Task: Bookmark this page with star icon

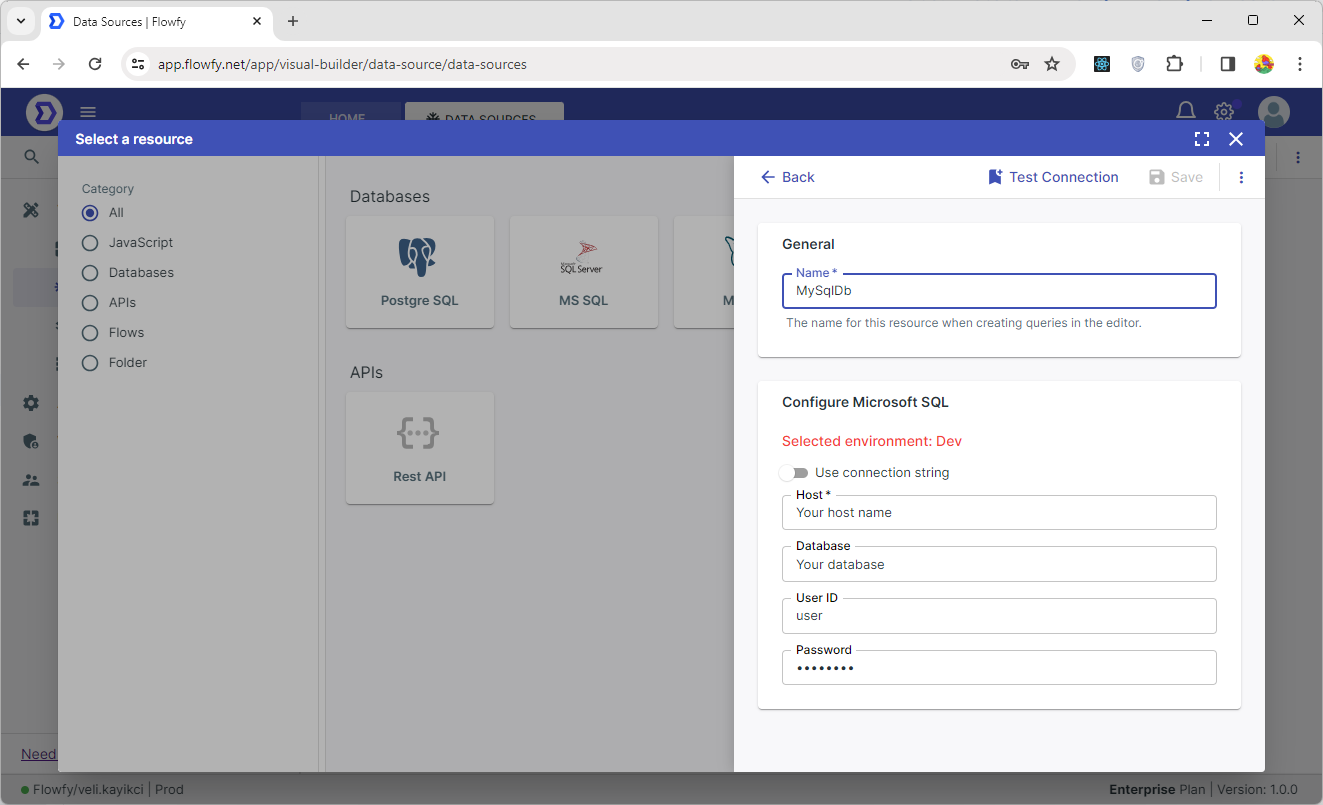Action: coord(1052,64)
